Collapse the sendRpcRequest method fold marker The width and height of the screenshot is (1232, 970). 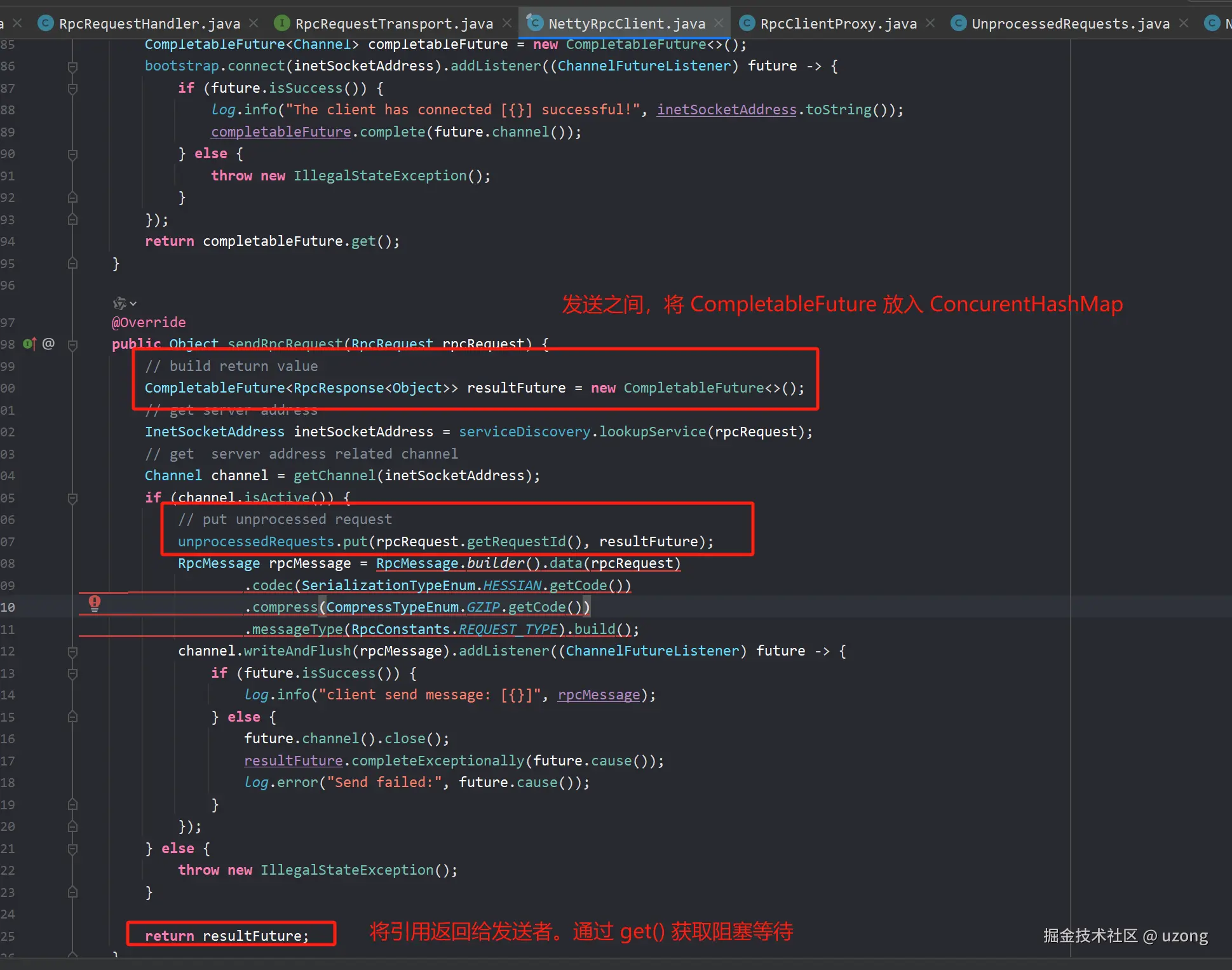72,345
